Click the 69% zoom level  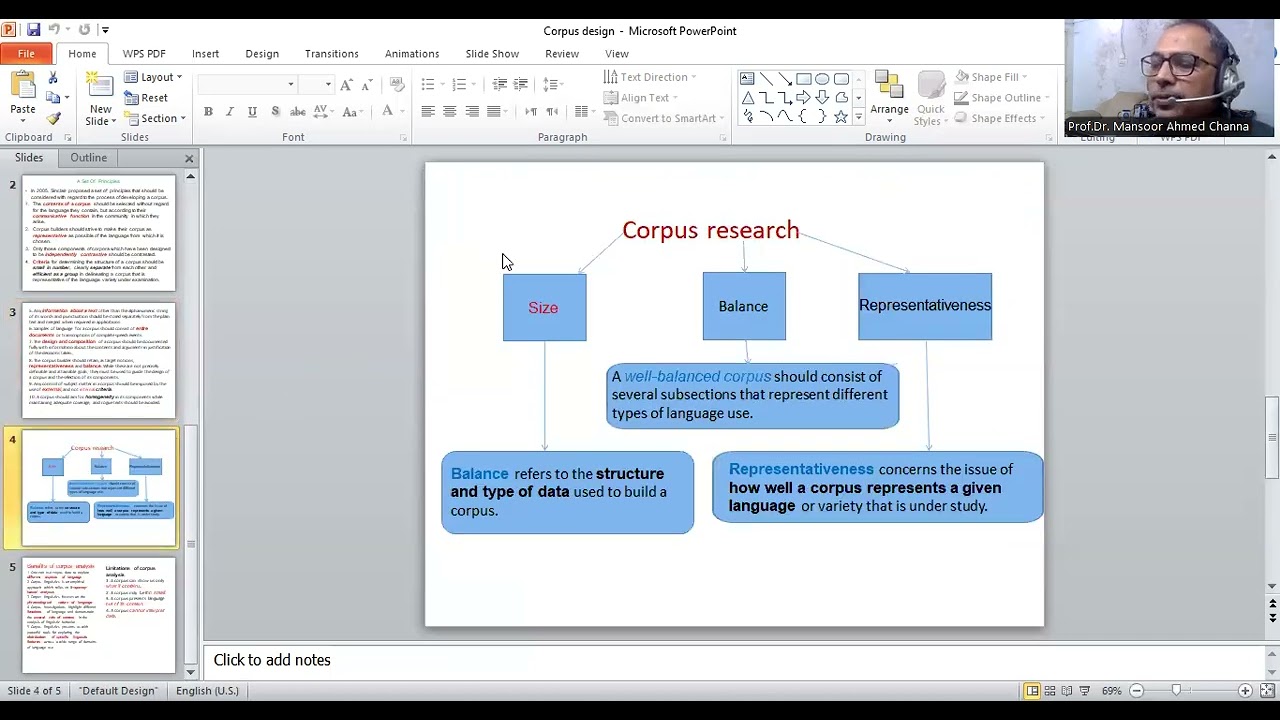point(1111,691)
